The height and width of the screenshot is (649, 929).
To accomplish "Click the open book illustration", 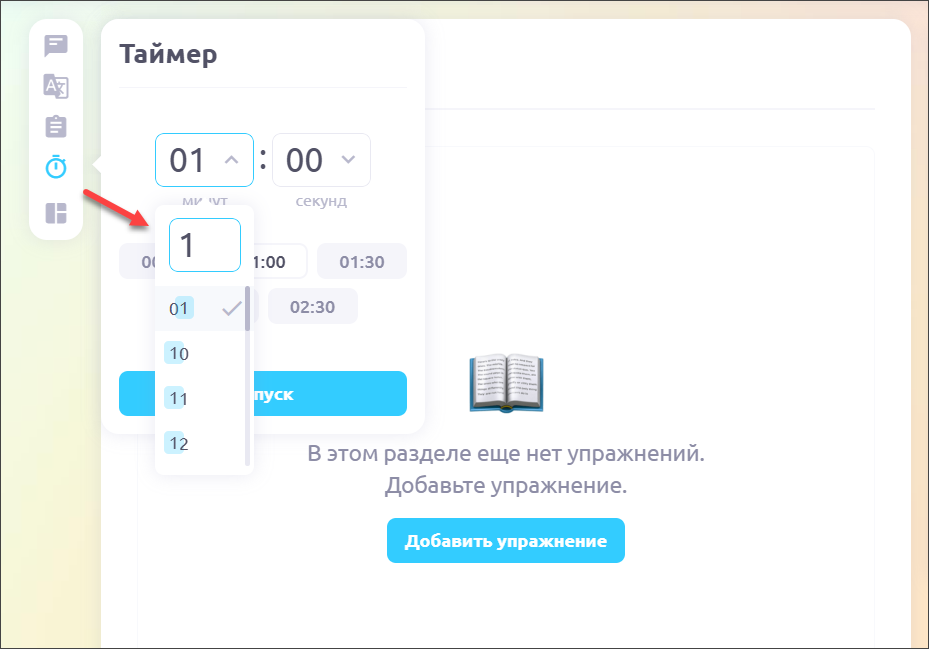I will pos(506,383).
